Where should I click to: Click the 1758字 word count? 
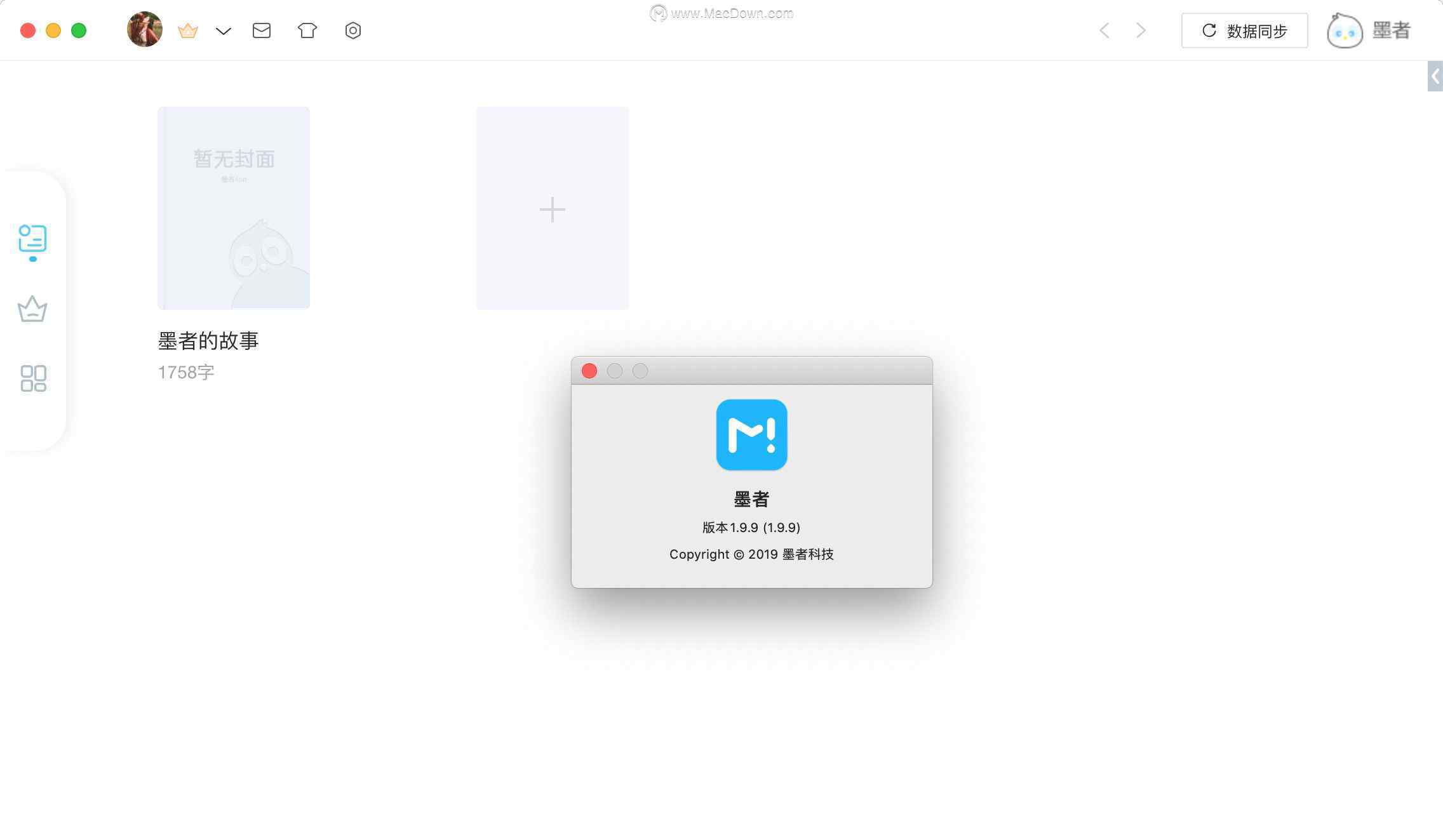pos(186,372)
